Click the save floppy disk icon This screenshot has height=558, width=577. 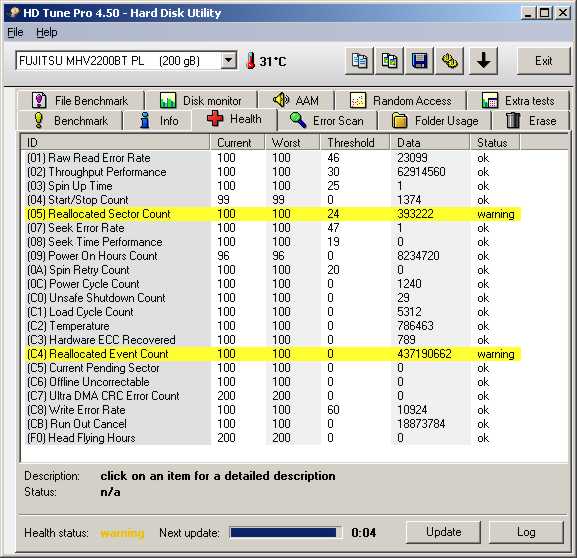(x=420, y=61)
